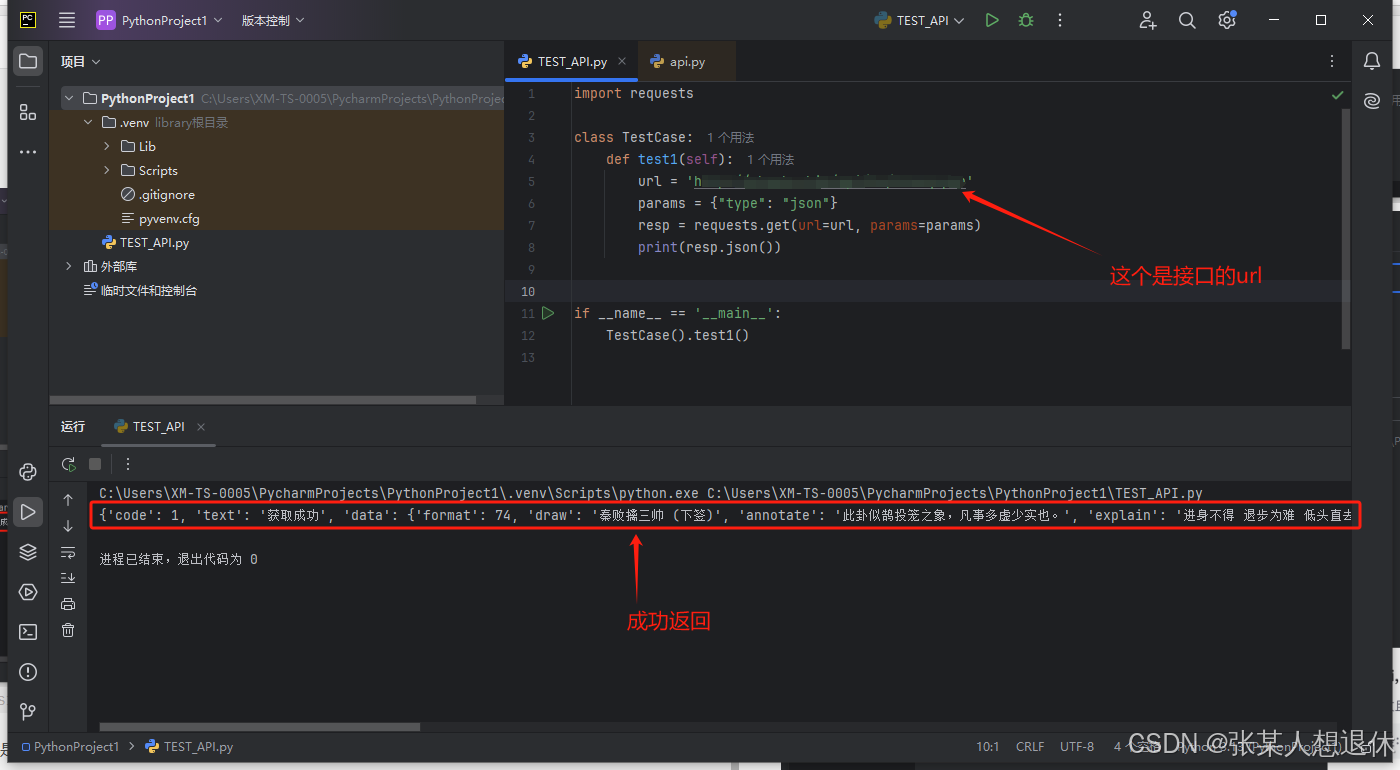Rerun TEST_API in Run panel

tap(68, 464)
